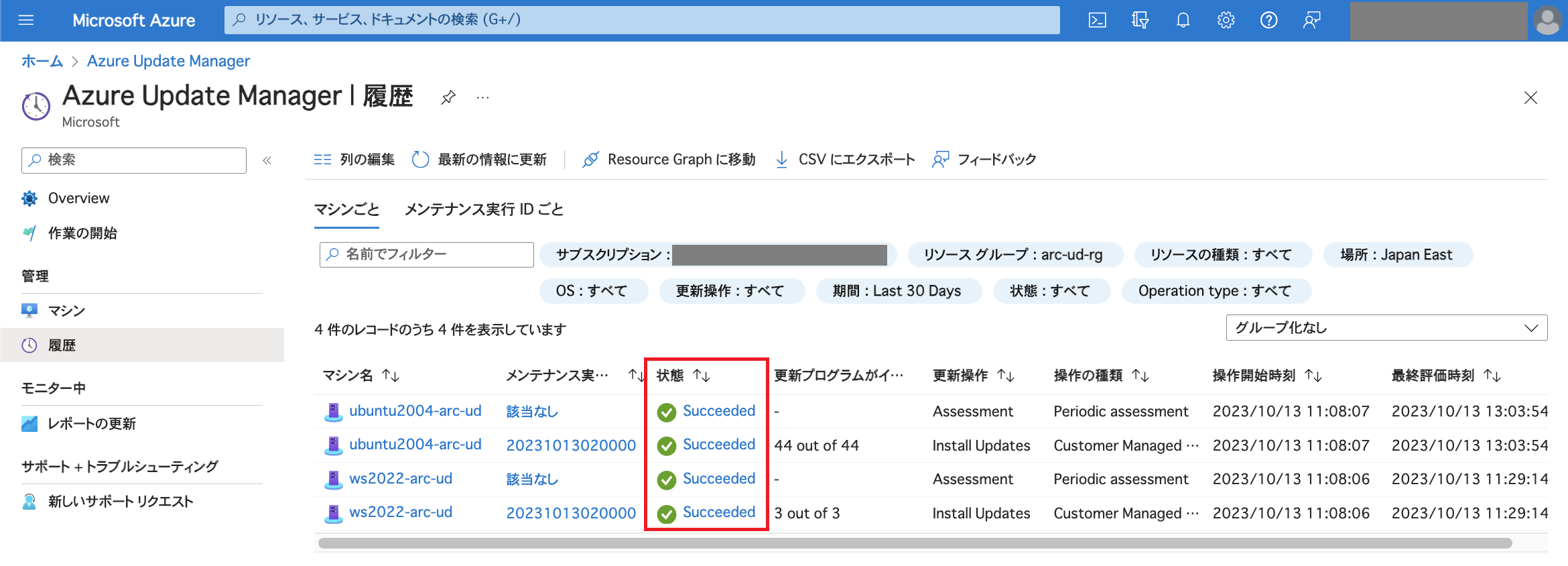Click 列の編集 in the toolbar
This screenshot has width=1568, height=566.
[354, 160]
